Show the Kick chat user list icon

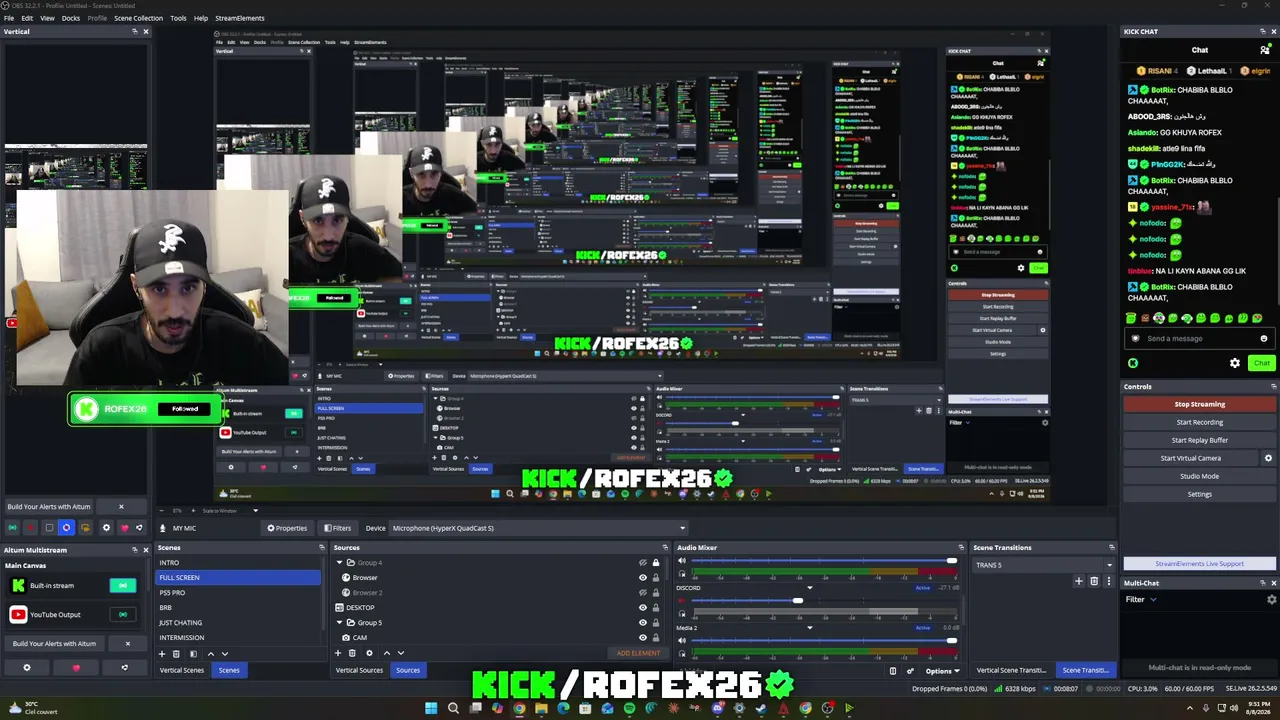1265,49
